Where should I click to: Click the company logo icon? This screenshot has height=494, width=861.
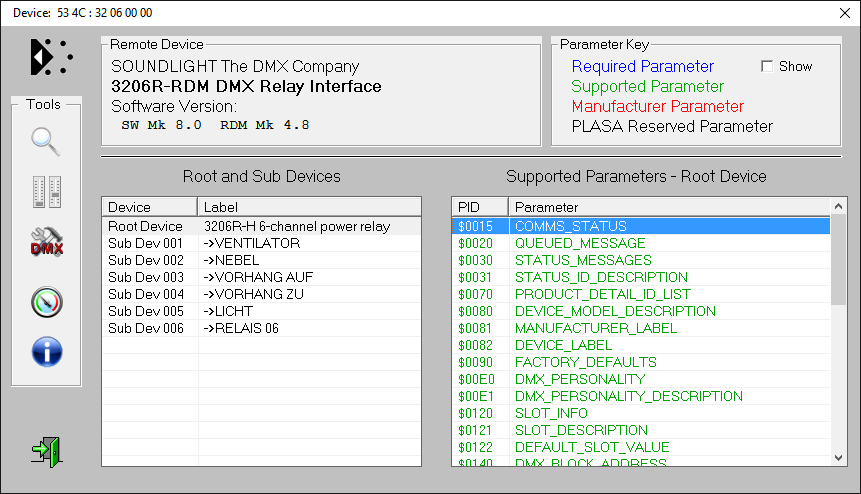pos(50,56)
